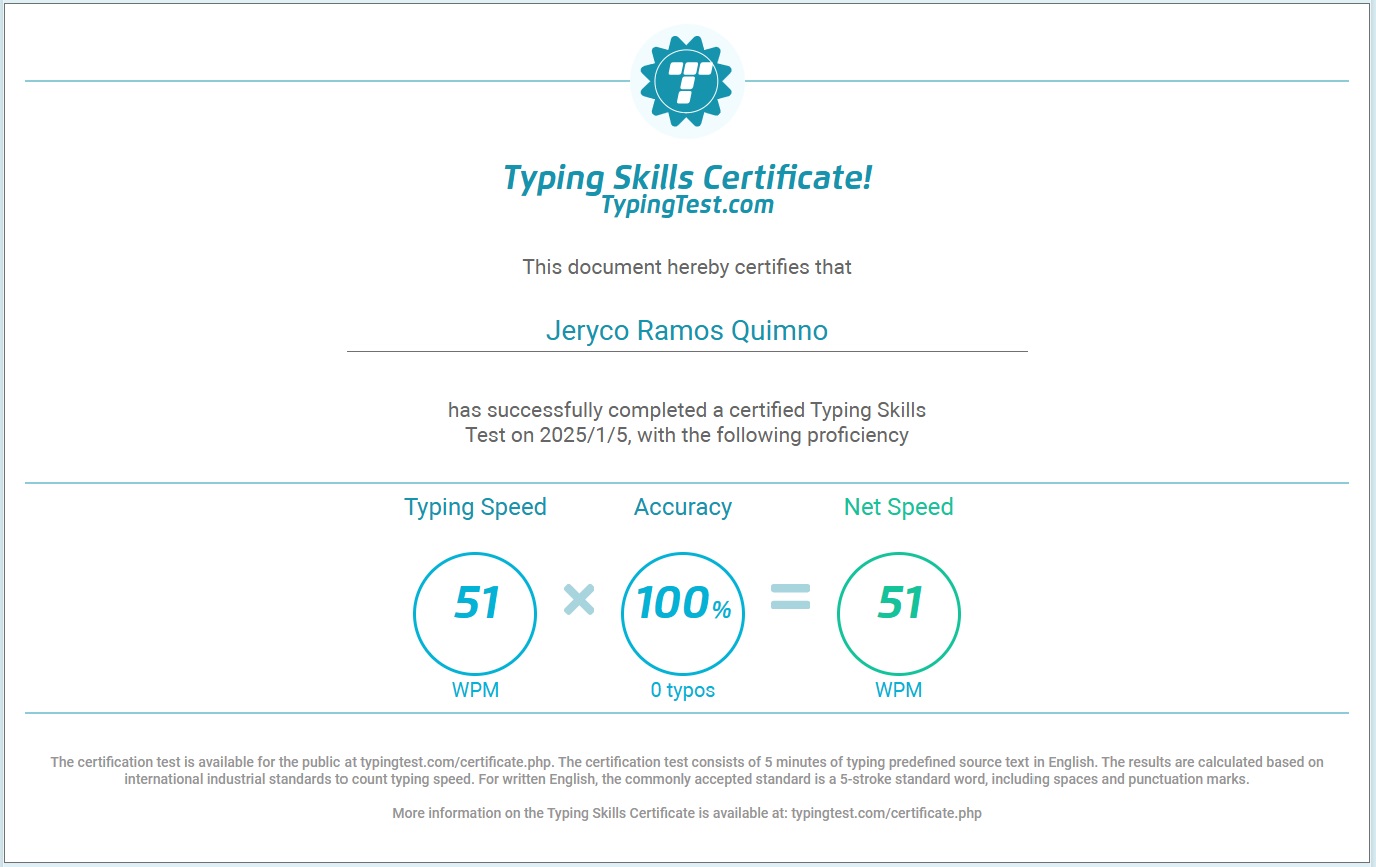Click the certification test description paragraph
1376x867 pixels.
(x=687, y=770)
